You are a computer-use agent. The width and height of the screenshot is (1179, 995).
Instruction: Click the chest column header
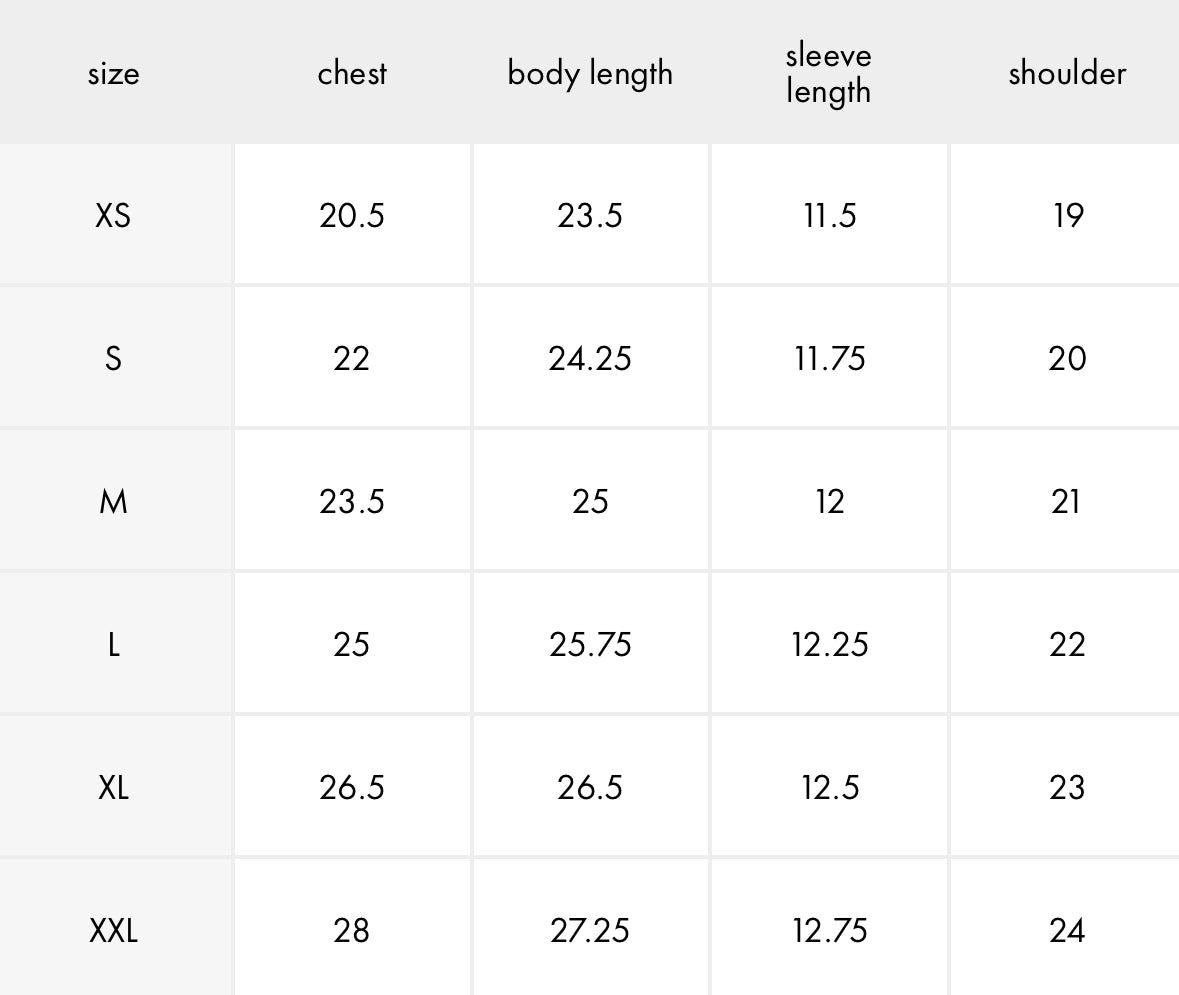[x=352, y=73]
